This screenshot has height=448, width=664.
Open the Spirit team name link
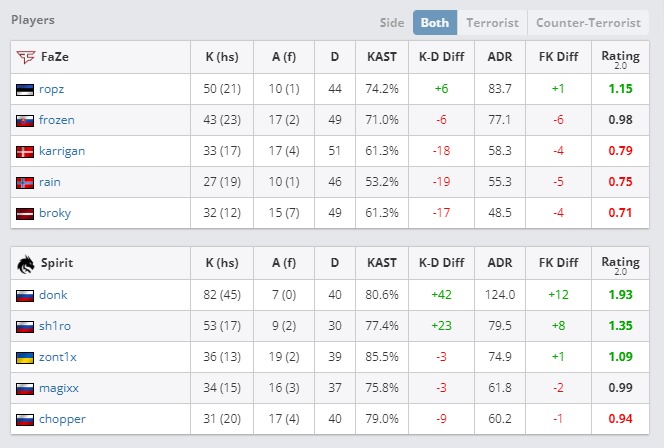56,263
